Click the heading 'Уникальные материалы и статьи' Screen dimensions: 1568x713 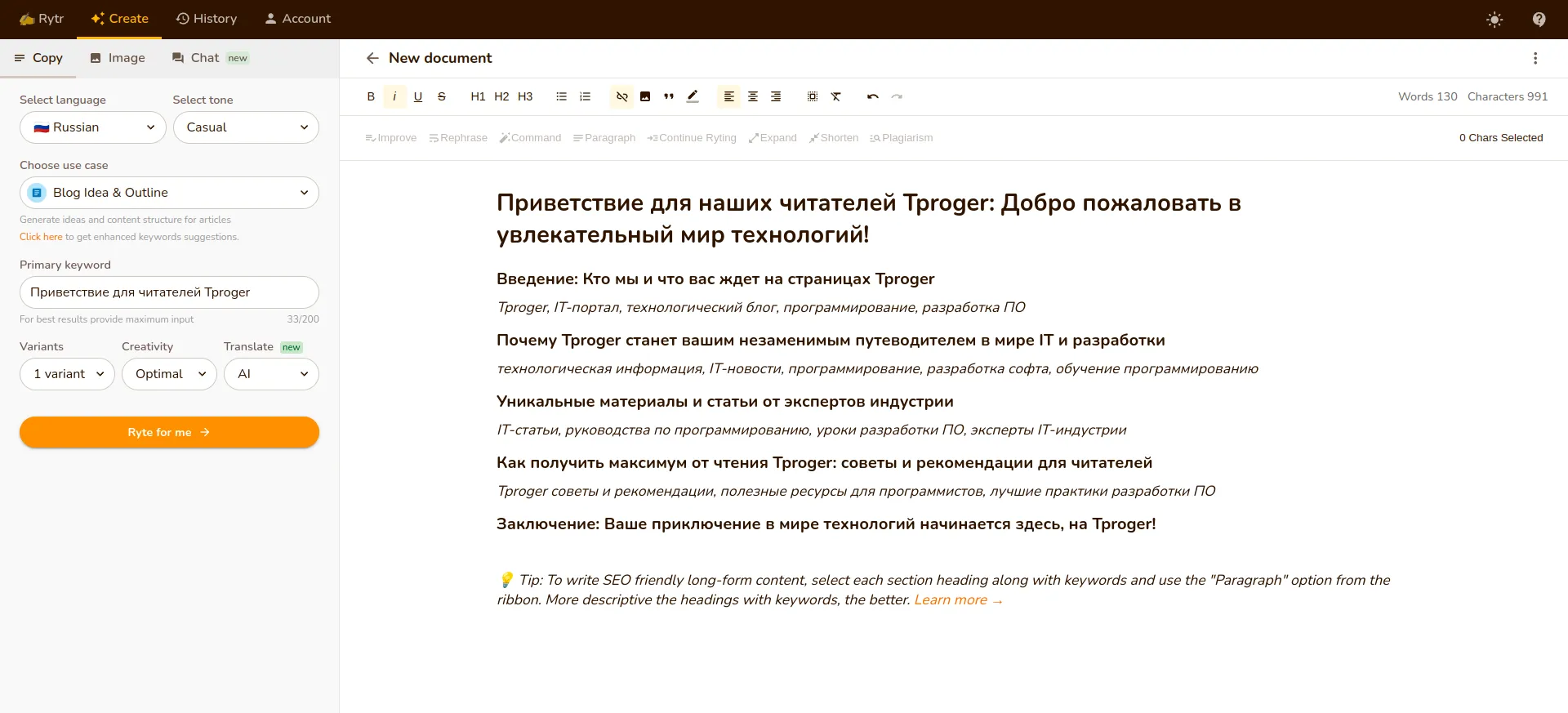point(725,402)
